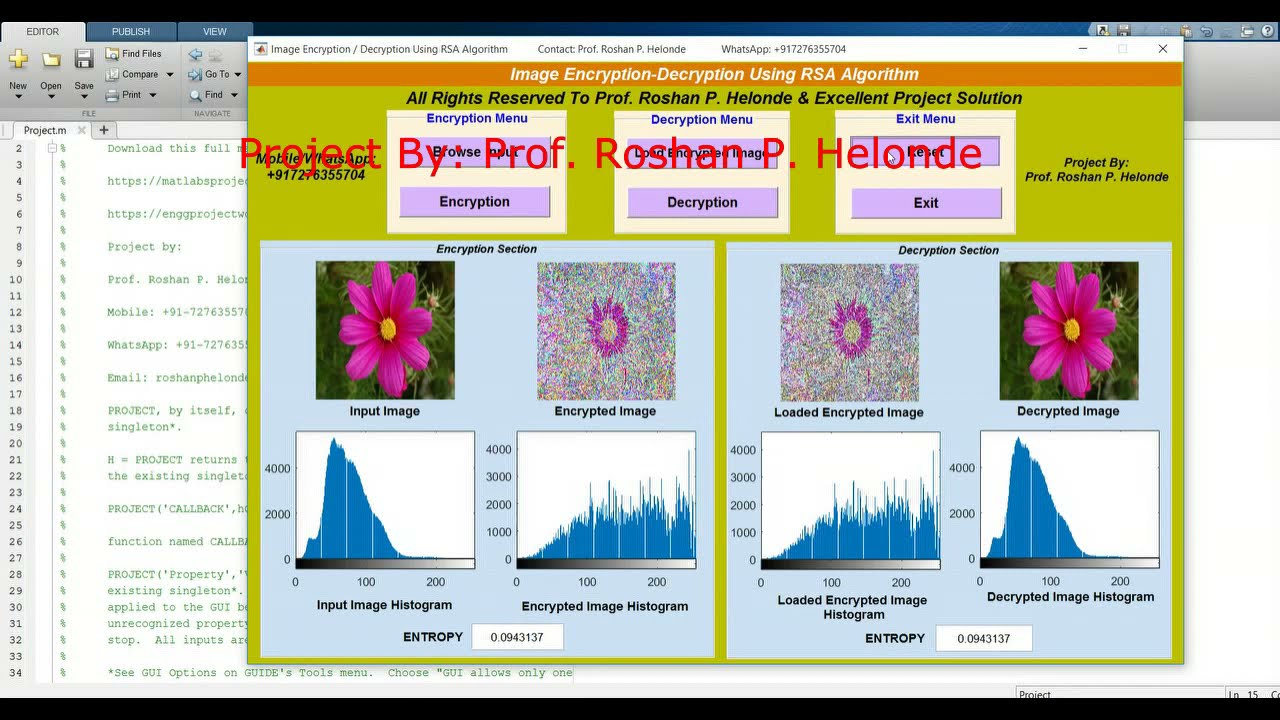The width and height of the screenshot is (1280, 720).
Task: Open the Open dropdown arrow
Action: [x=51, y=97]
